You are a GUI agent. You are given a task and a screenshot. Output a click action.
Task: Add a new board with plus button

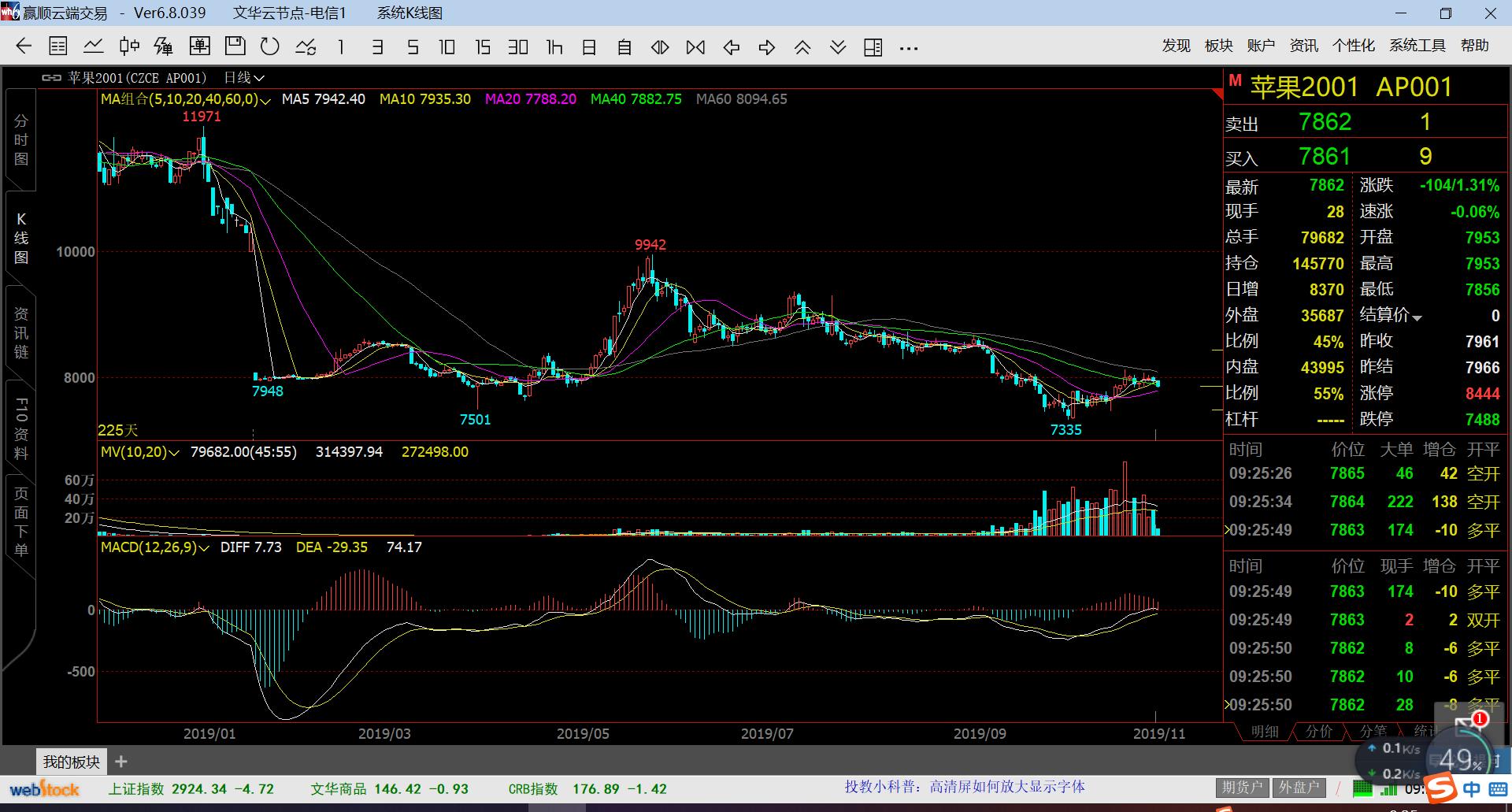pyautogui.click(x=121, y=762)
